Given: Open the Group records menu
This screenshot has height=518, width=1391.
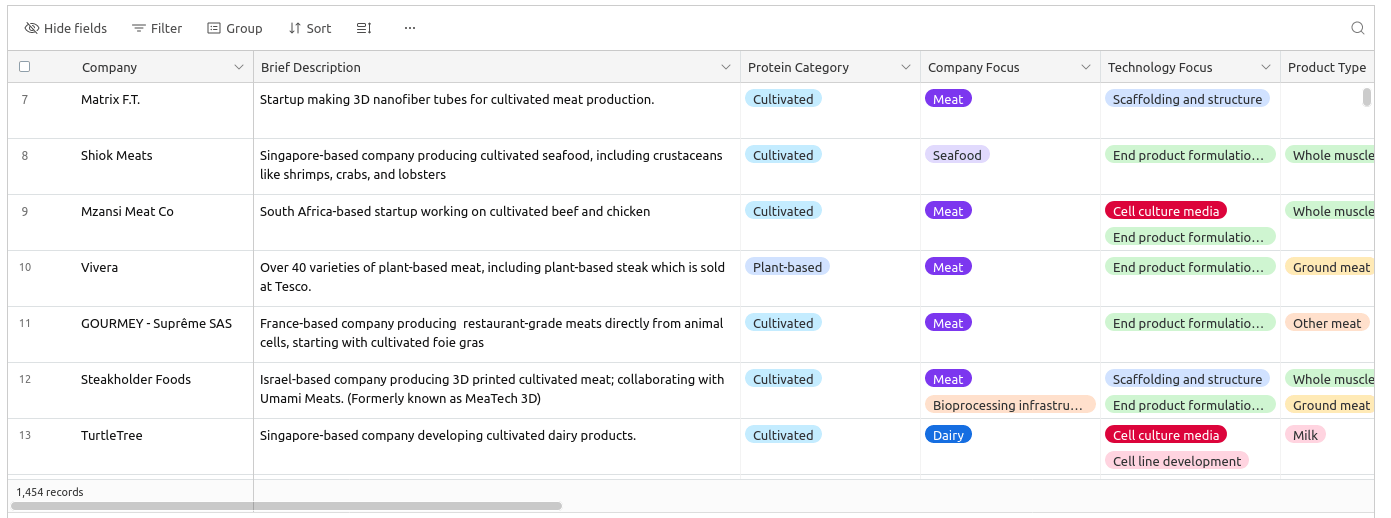Looking at the screenshot, I should coord(234,28).
